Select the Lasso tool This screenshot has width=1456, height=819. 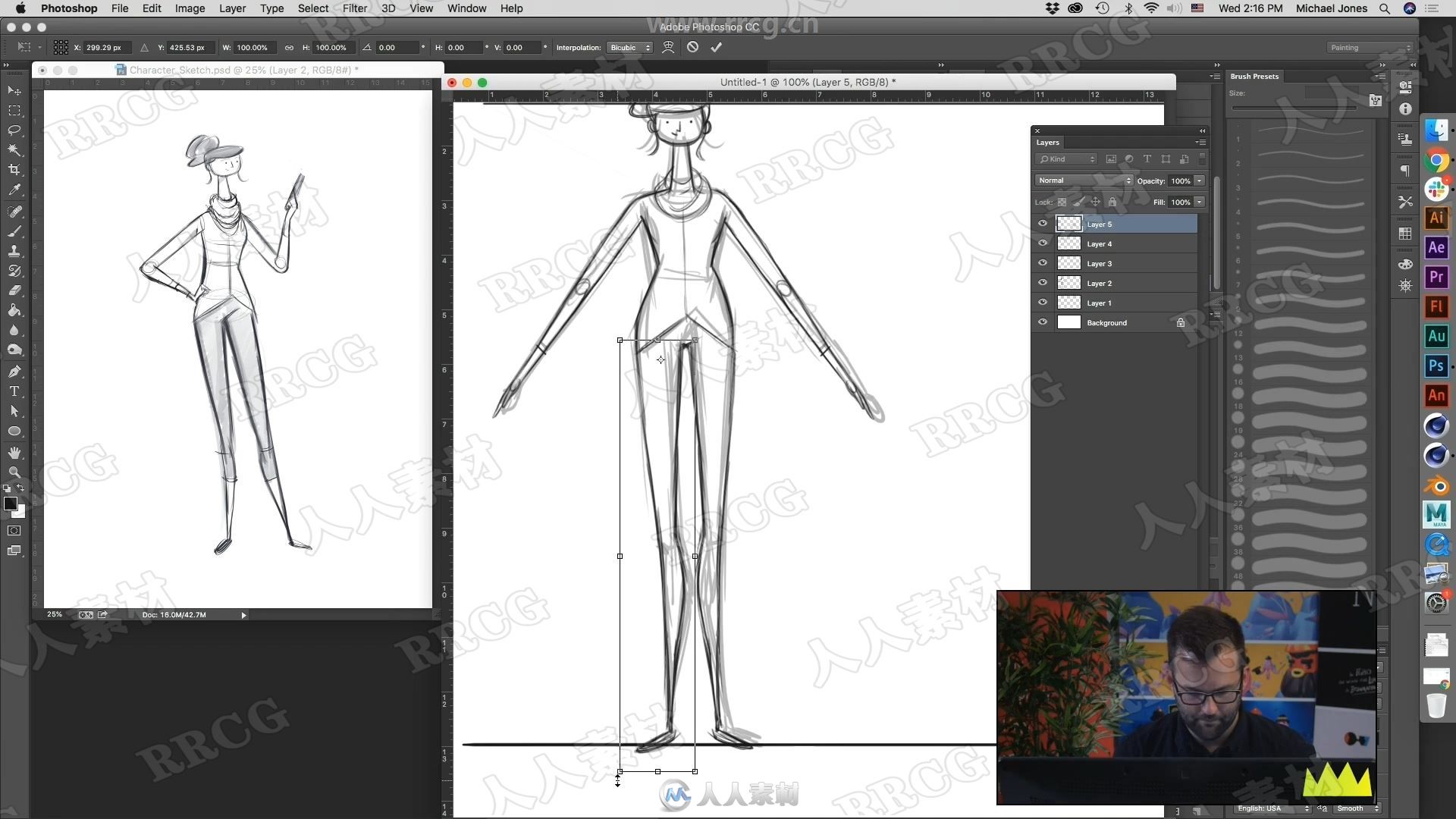(14, 130)
